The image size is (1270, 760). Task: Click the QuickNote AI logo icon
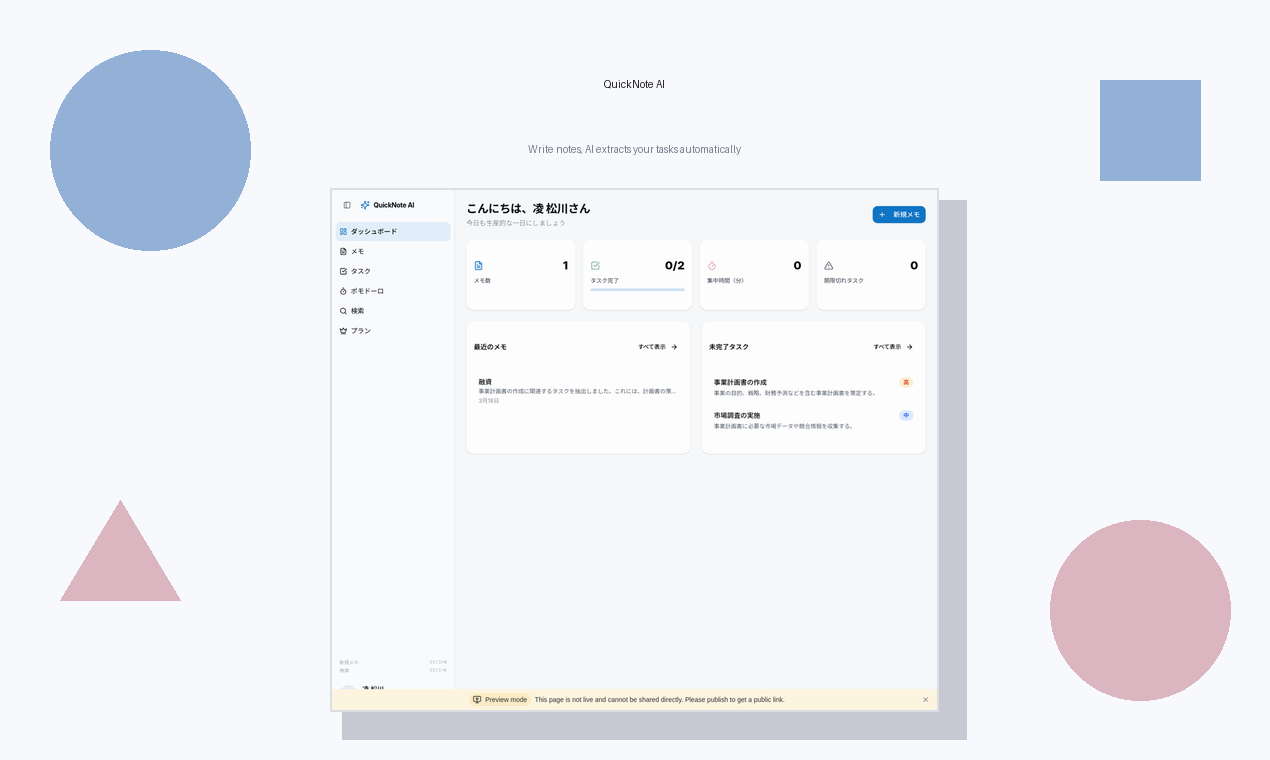pyautogui.click(x=364, y=205)
